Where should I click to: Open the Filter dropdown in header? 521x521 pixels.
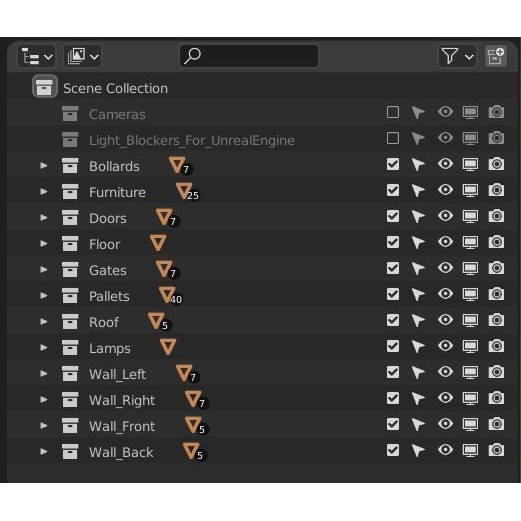[457, 56]
